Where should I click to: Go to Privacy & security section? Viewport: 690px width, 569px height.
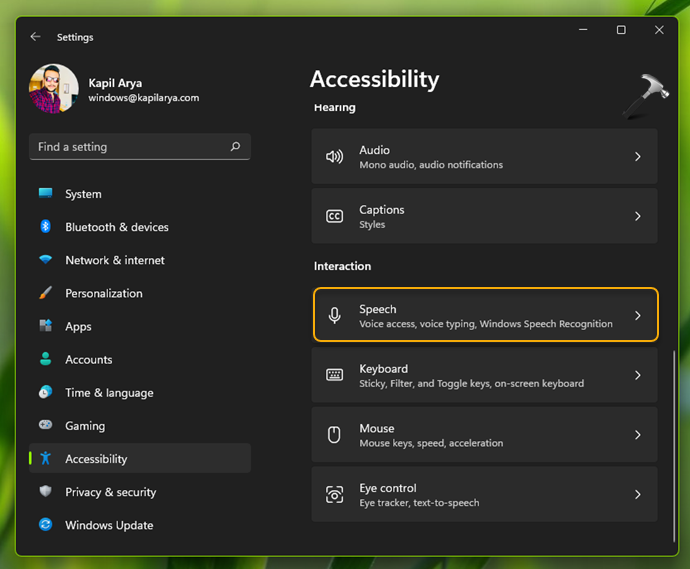click(110, 492)
